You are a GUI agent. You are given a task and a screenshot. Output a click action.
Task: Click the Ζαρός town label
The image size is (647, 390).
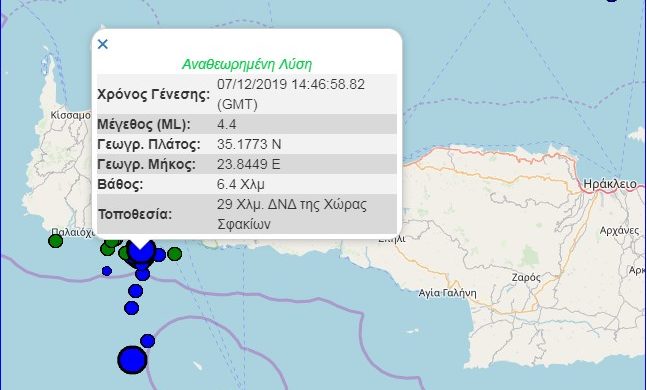click(526, 278)
